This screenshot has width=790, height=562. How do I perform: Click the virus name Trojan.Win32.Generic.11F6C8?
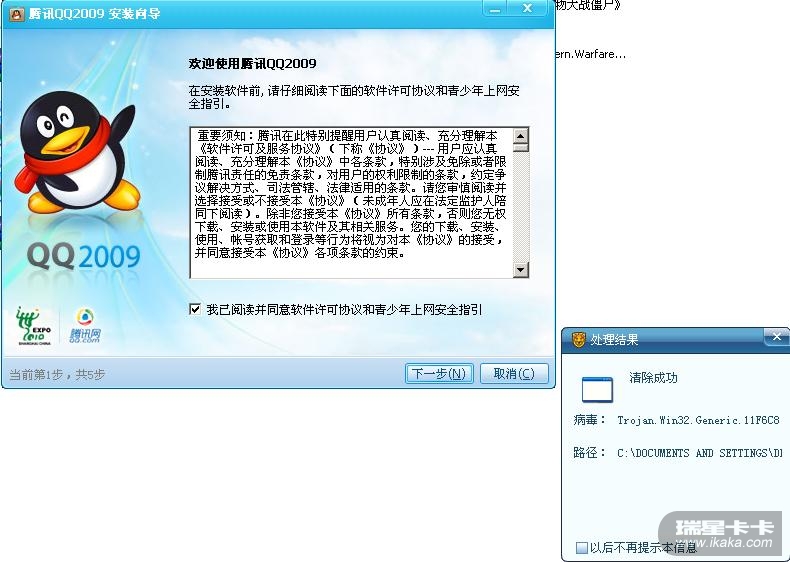pyautogui.click(x=698, y=420)
